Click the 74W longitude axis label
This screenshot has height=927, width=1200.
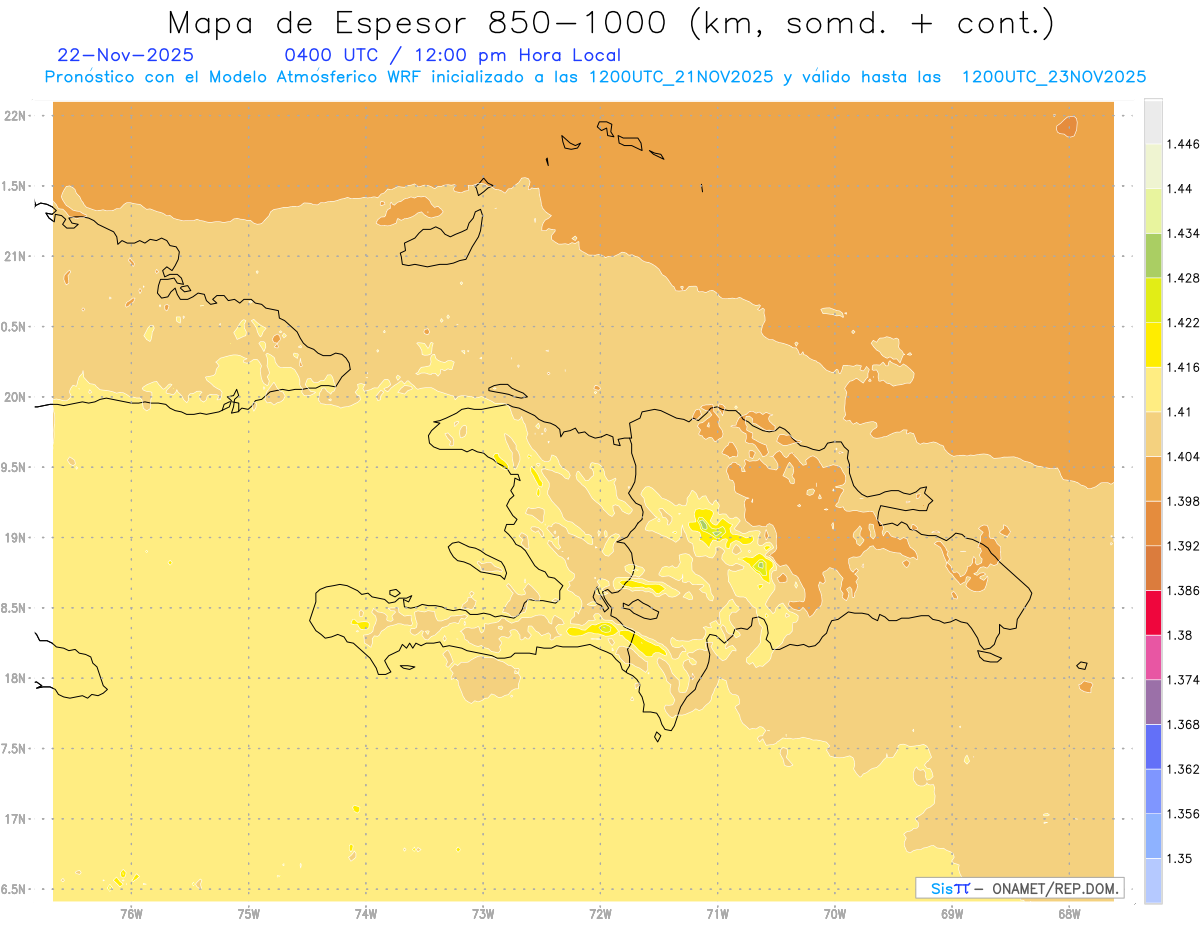point(366,913)
